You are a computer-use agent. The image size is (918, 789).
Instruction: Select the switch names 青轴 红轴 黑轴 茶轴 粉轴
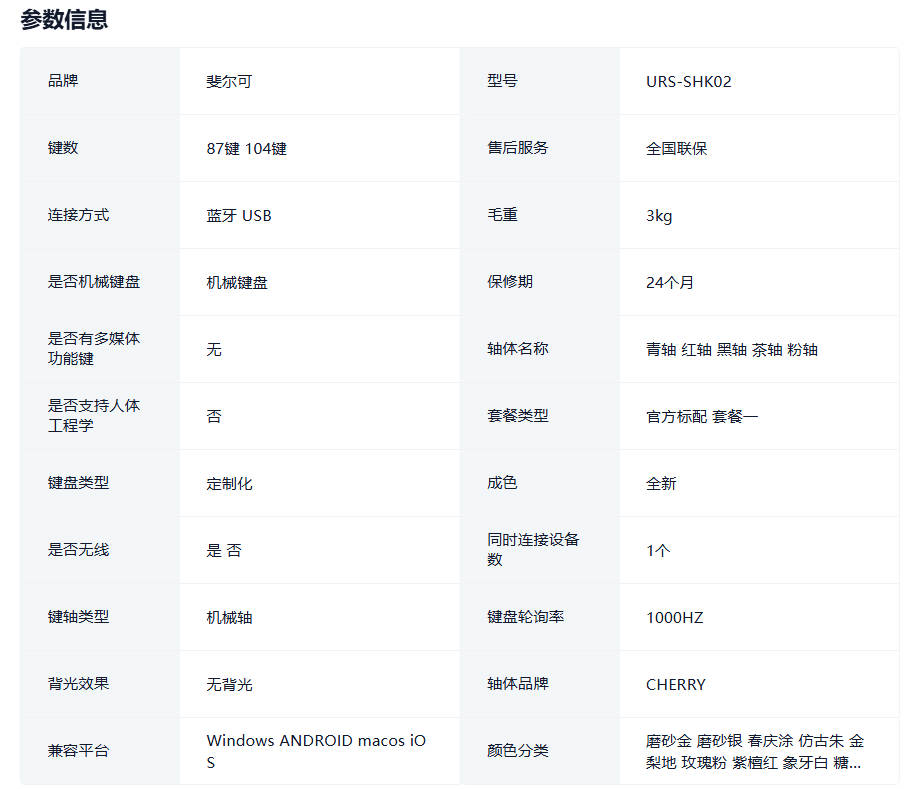tap(731, 349)
